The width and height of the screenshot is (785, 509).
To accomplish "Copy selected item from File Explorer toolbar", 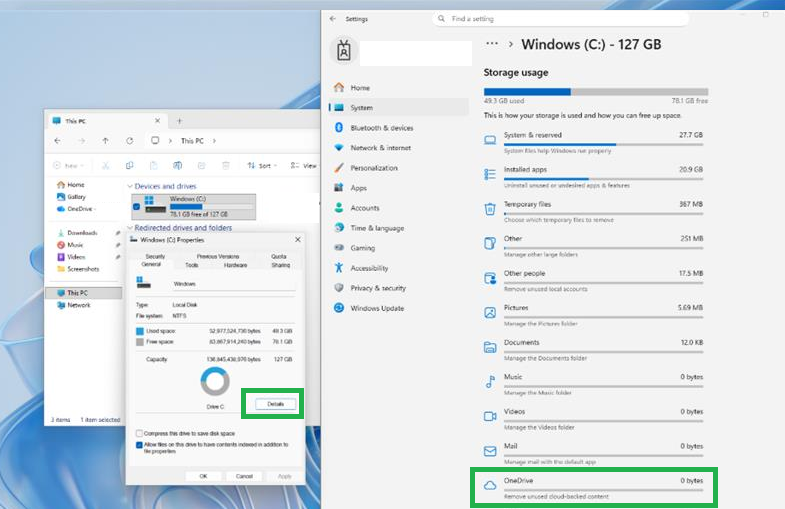I will click(x=130, y=166).
